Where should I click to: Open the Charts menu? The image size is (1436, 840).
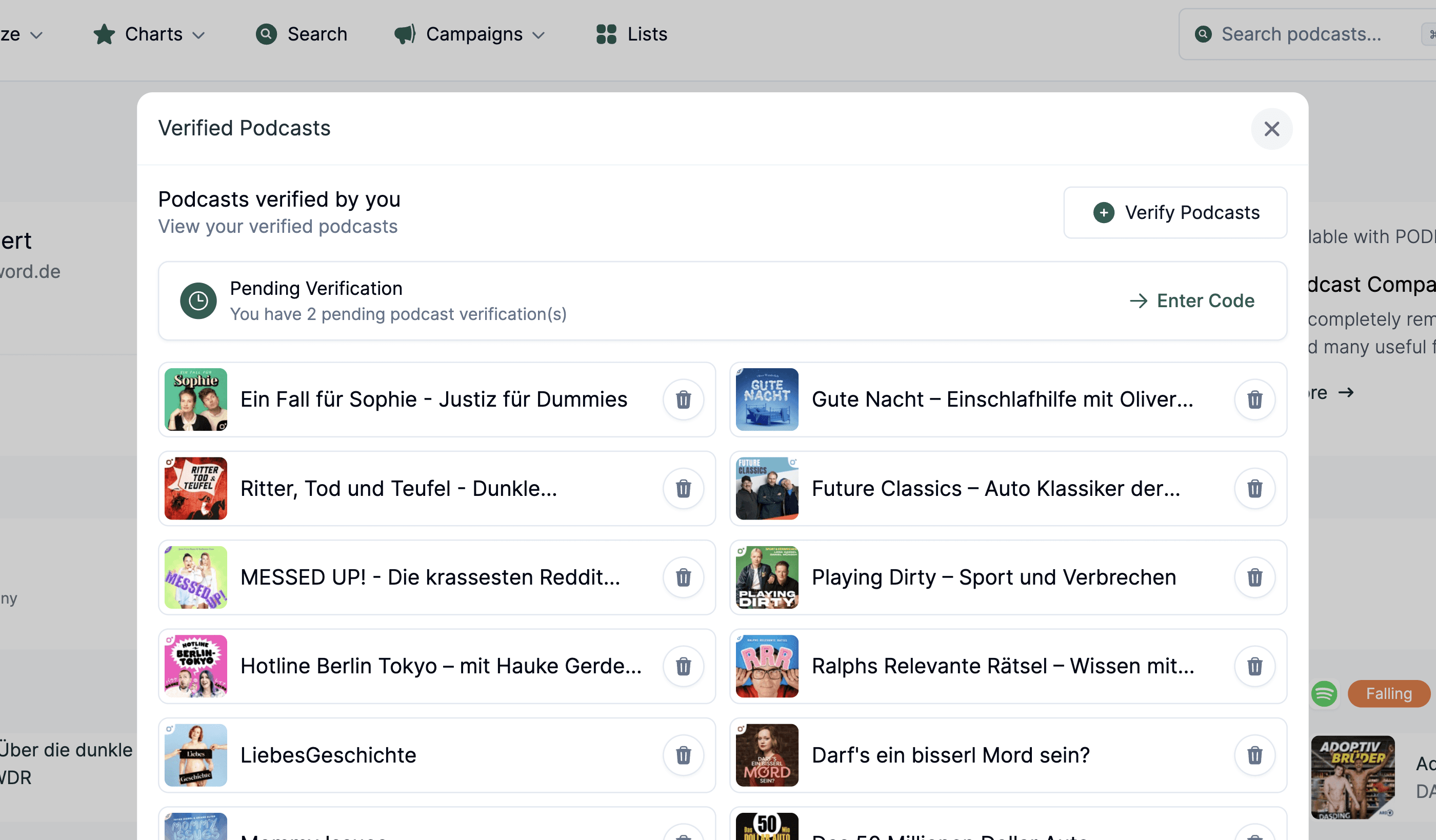coord(149,34)
